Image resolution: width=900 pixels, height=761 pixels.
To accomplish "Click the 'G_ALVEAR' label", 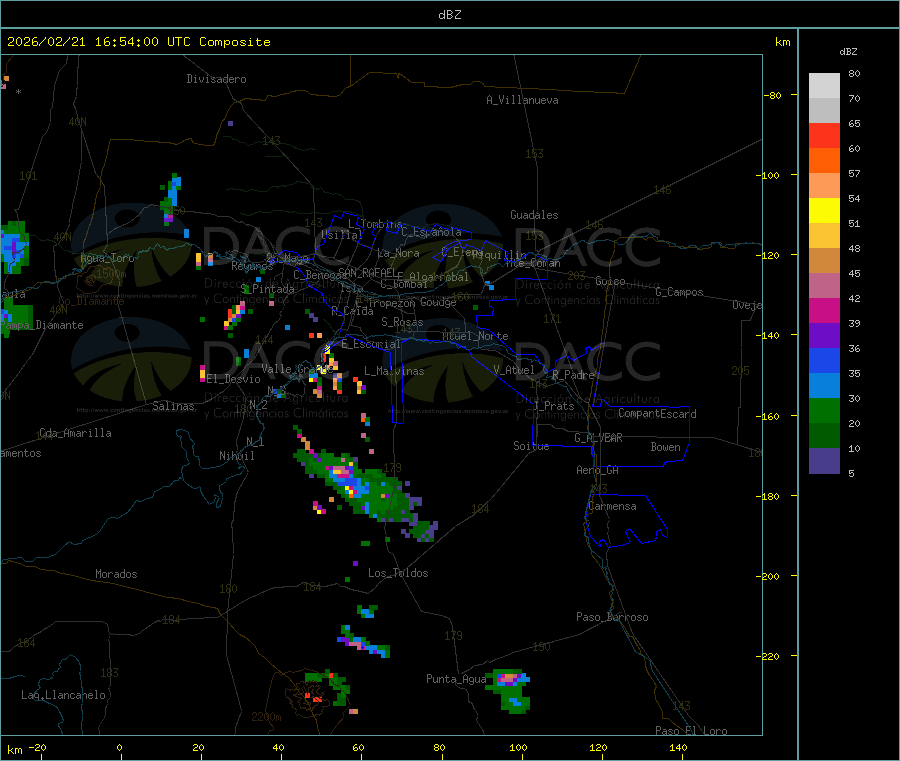I will coord(599,438).
